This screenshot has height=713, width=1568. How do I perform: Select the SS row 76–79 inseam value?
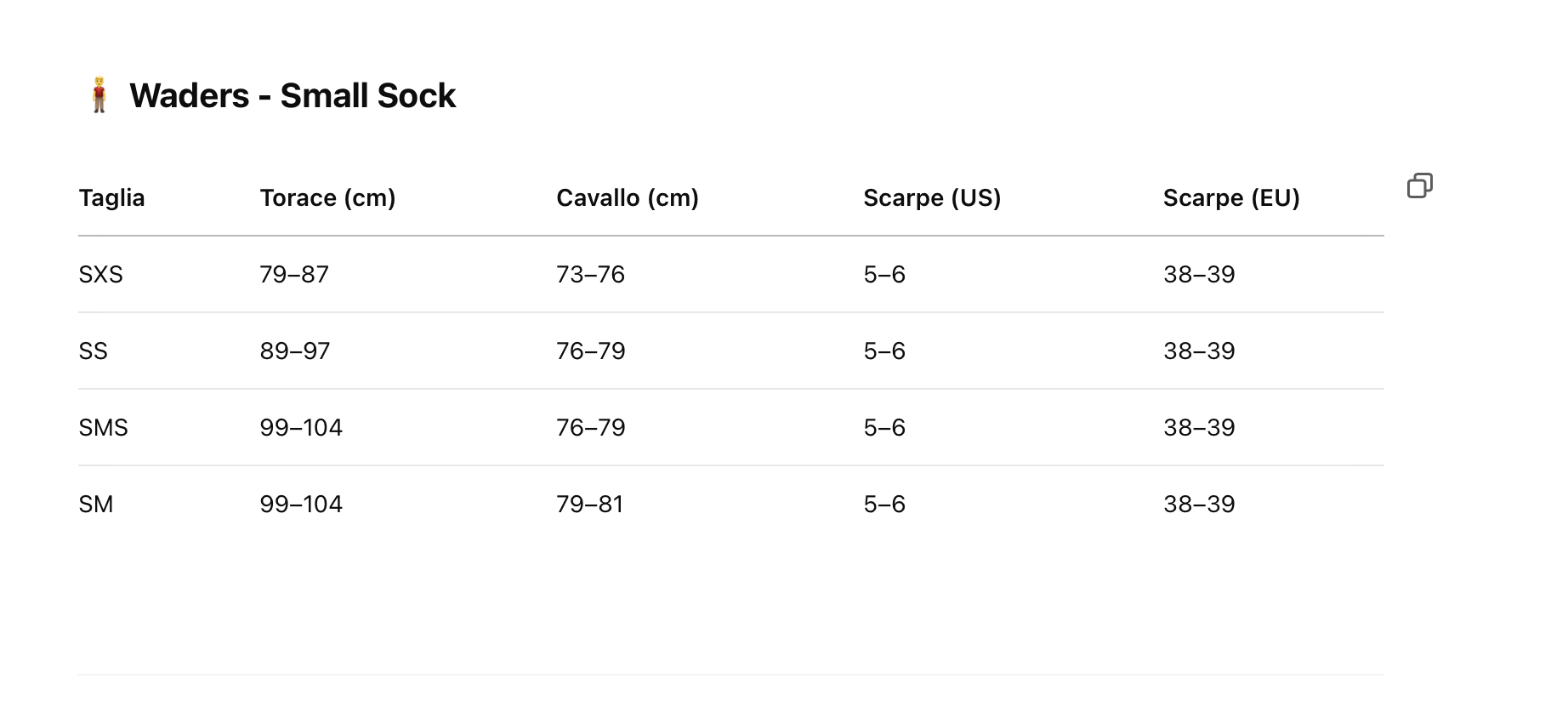[x=590, y=351]
